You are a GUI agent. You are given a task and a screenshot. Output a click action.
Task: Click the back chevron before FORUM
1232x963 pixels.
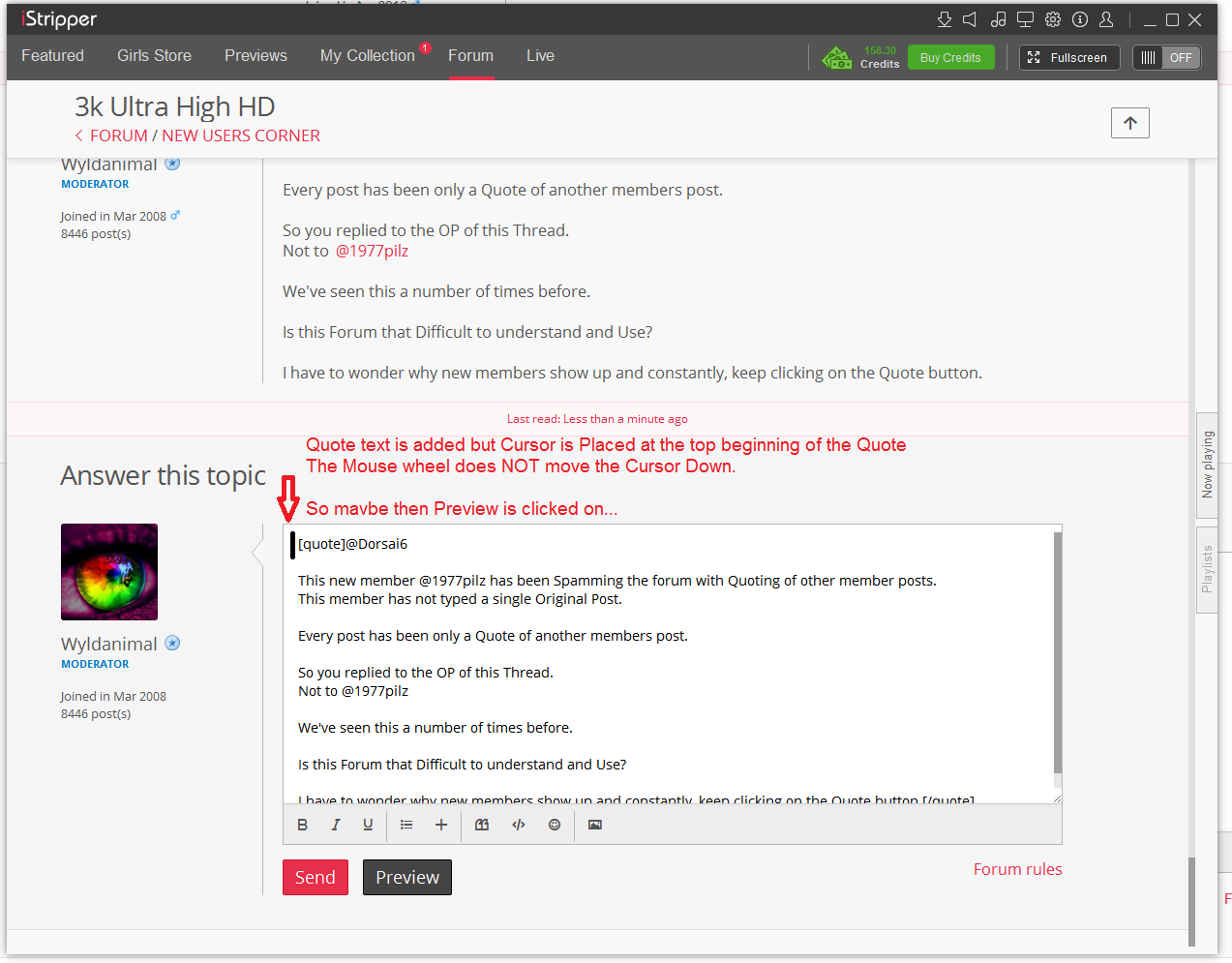79,135
